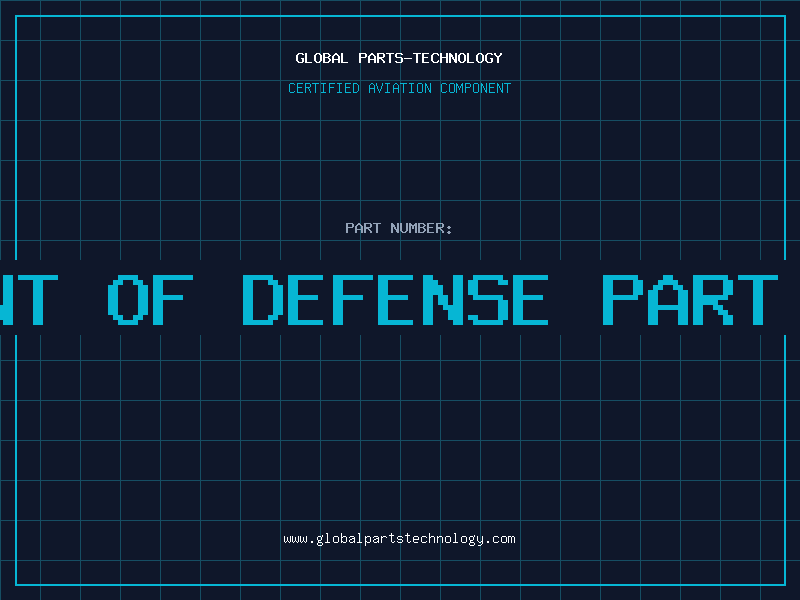Click the scrolling DEFENSE word in banner
This screenshot has width=800, height=600.
[x=395, y=300]
